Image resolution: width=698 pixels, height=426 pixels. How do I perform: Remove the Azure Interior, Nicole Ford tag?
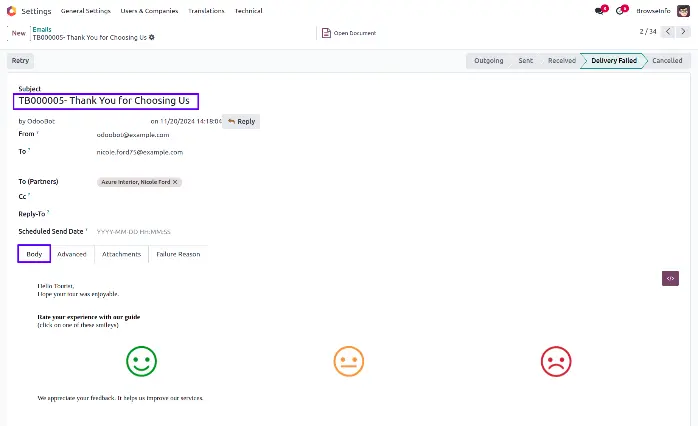click(175, 182)
